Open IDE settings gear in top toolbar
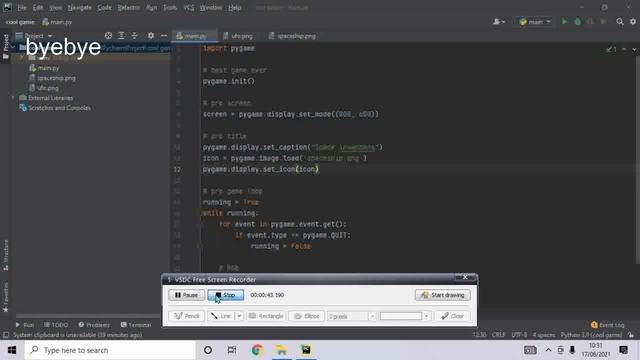640x360 pixels. pyautogui.click(x=633, y=22)
